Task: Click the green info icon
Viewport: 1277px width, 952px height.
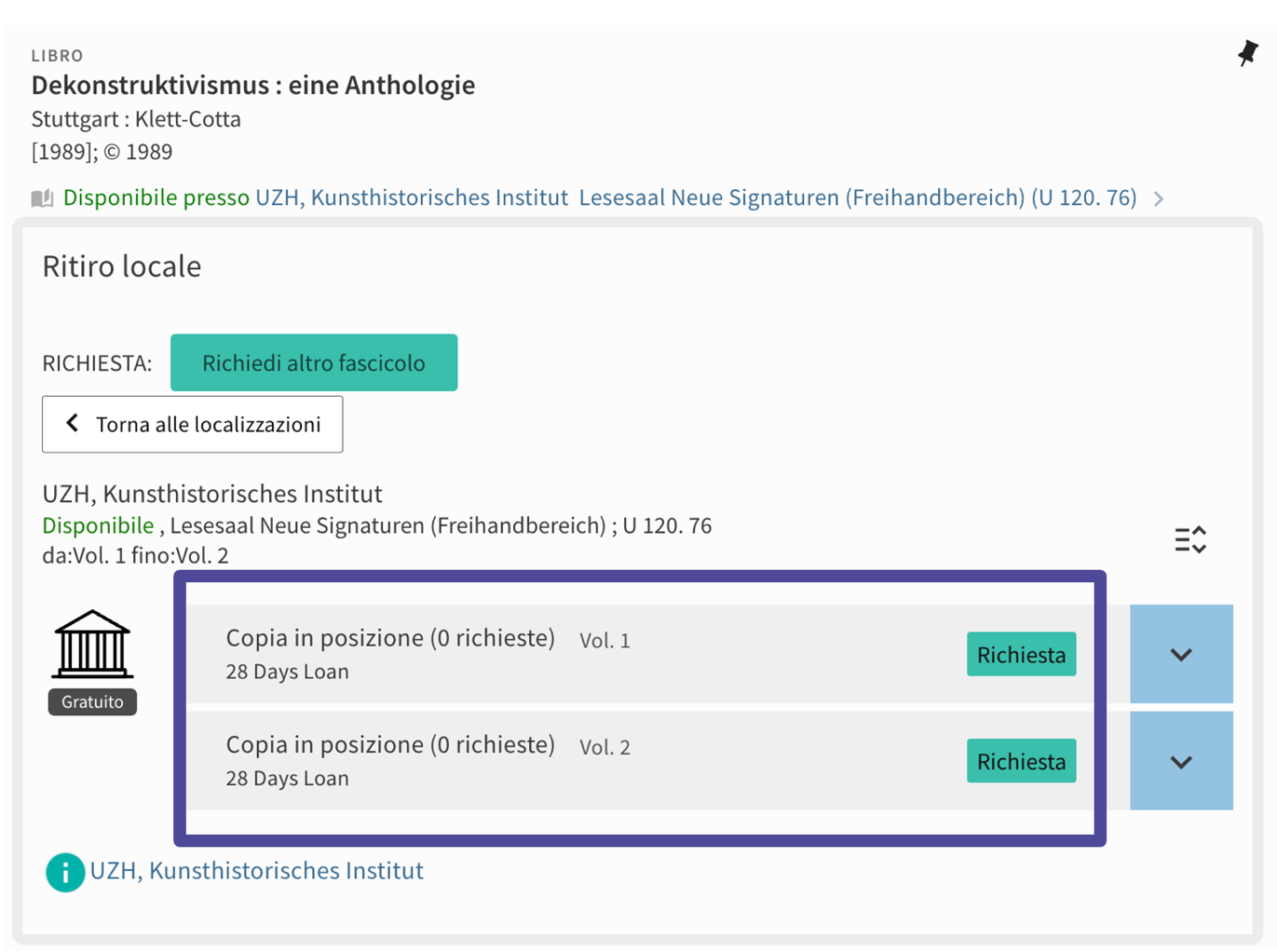Action: pos(65,873)
